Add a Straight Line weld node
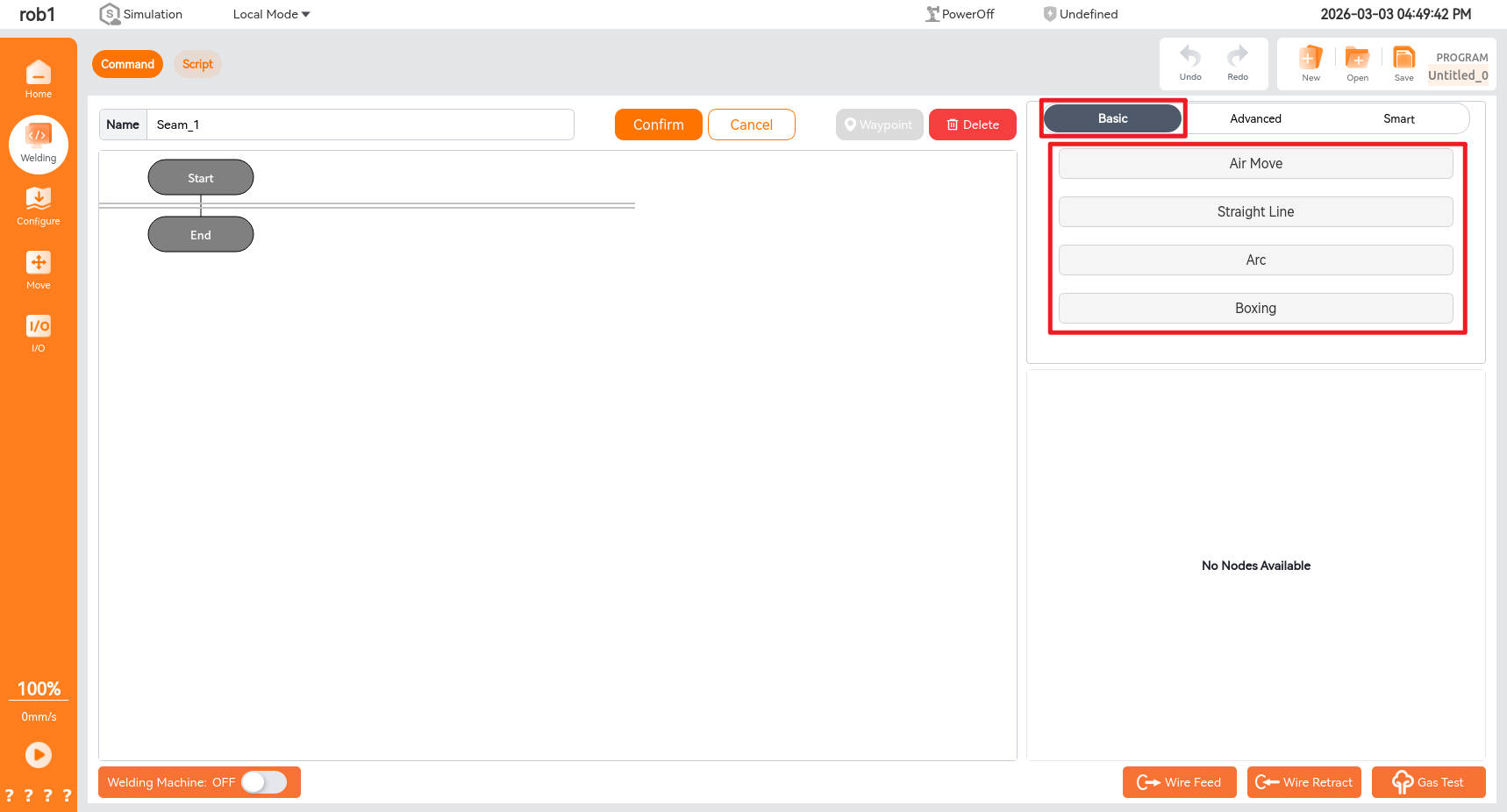Screen dimensions: 1507x812 pyautogui.click(x=1255, y=211)
